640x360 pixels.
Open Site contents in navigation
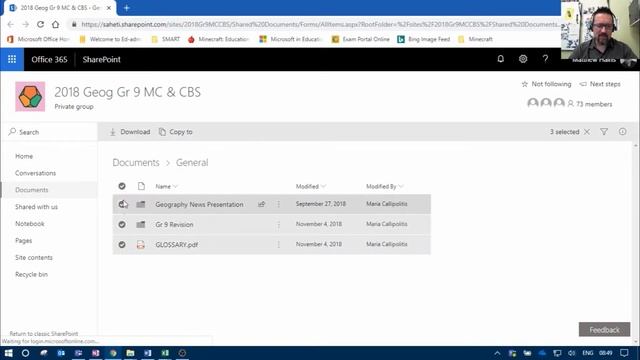(x=34, y=258)
